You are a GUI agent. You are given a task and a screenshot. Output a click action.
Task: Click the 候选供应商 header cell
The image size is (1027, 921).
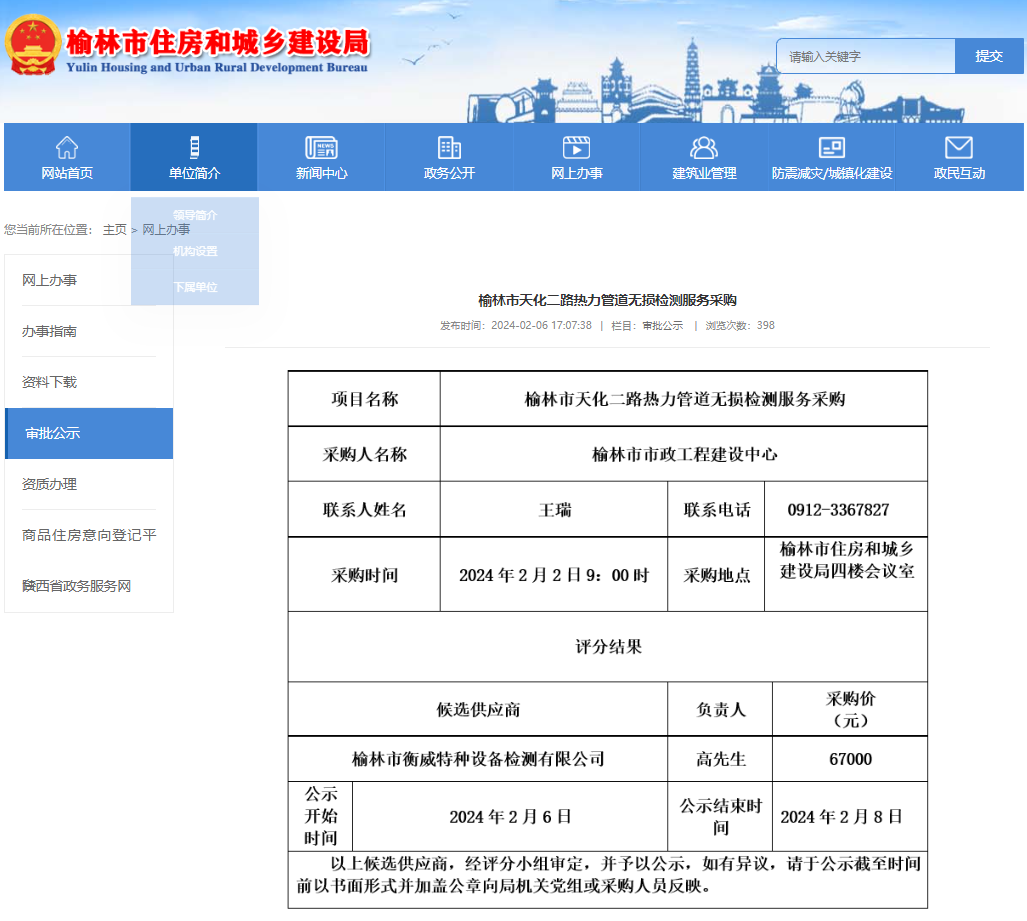coord(478,709)
